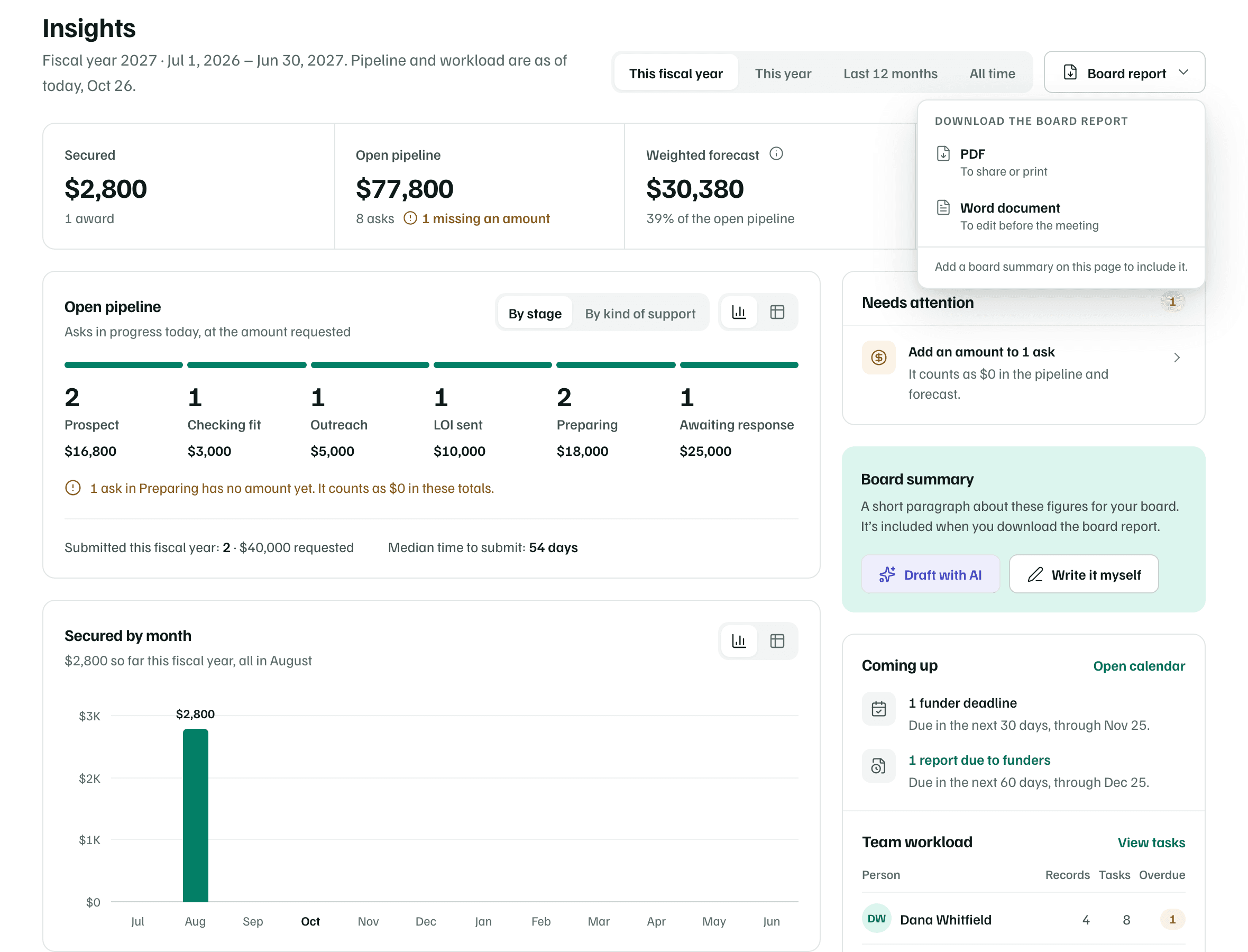Image resolution: width=1248 pixels, height=952 pixels.
Task: Click the report due to funders icon
Action: (x=878, y=766)
